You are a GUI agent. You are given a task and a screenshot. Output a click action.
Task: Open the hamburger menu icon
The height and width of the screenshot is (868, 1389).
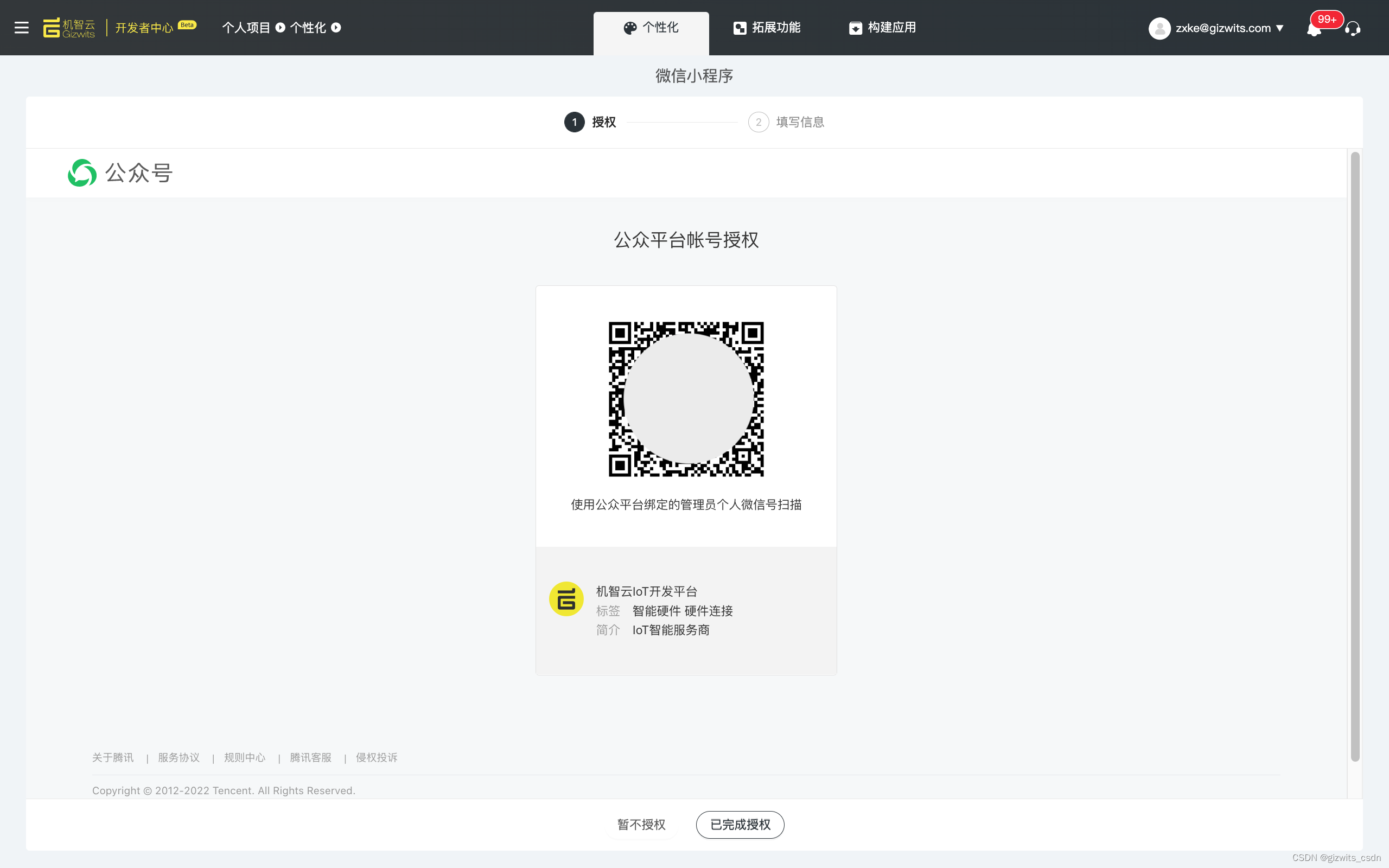pos(21,28)
